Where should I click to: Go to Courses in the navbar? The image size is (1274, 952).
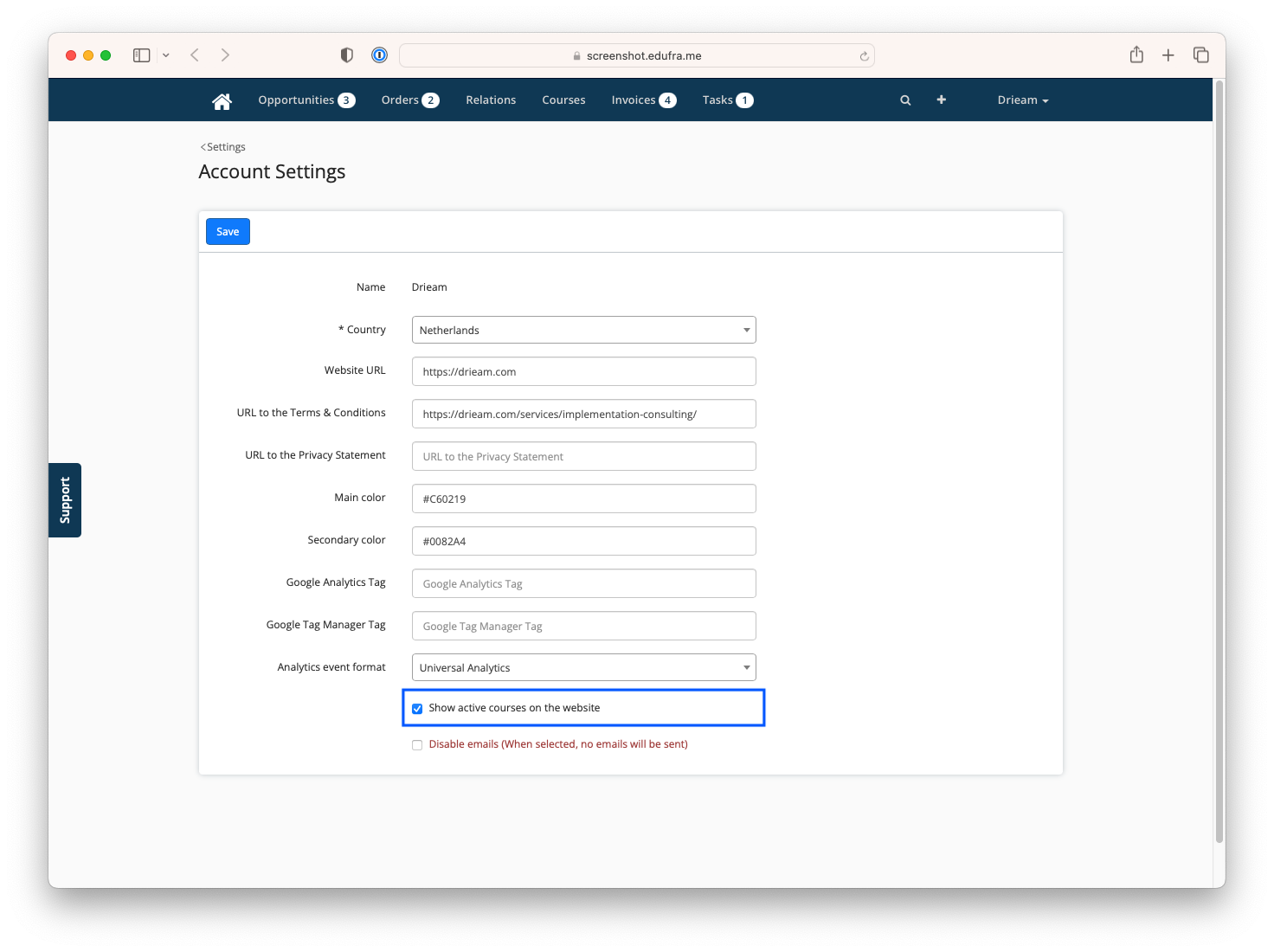tap(563, 100)
